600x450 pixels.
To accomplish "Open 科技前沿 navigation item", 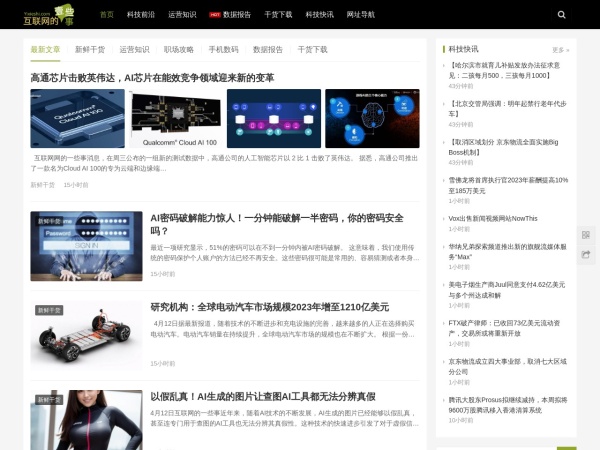I will 141,15.
